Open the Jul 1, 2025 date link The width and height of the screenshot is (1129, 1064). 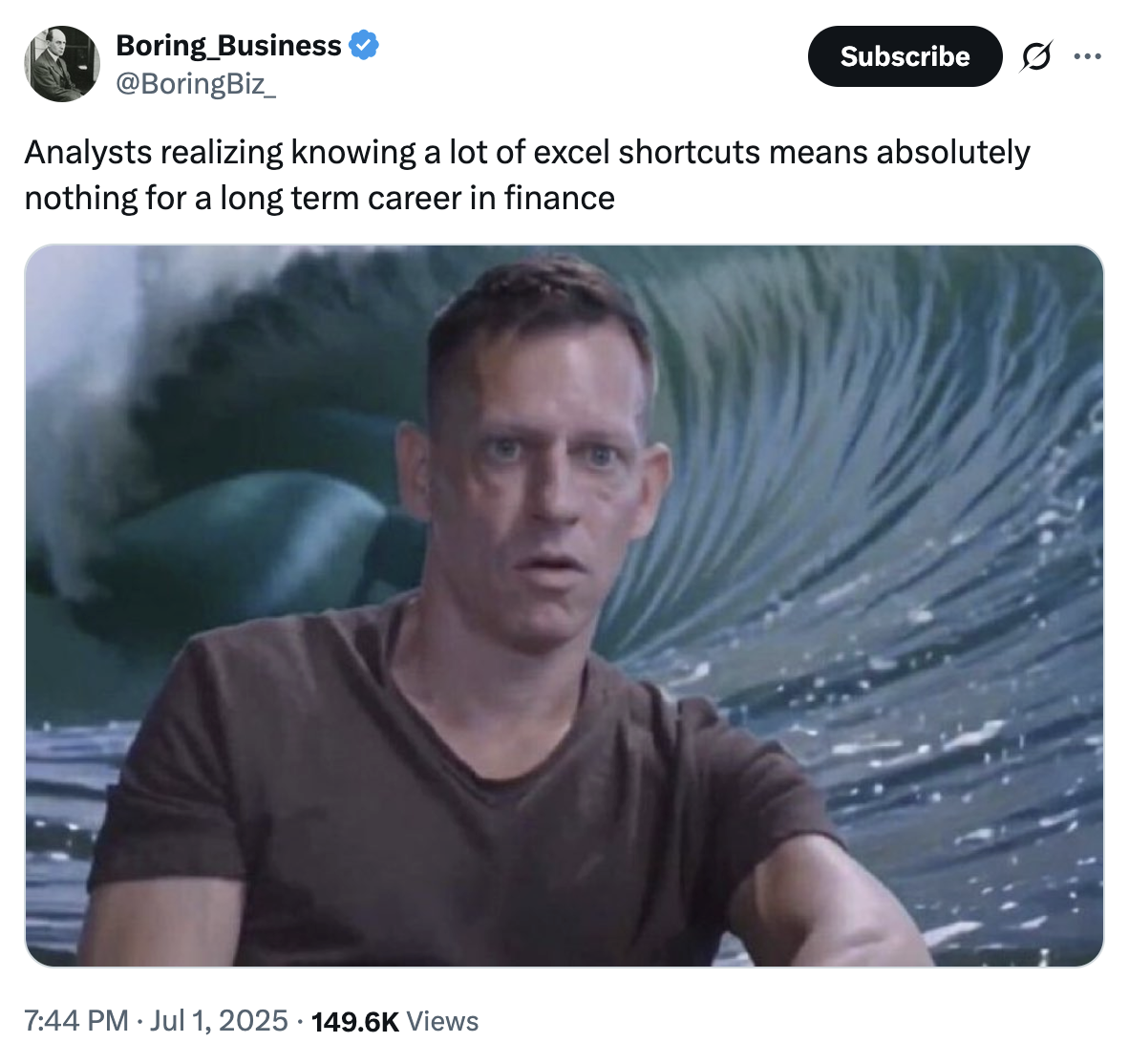[219, 1021]
